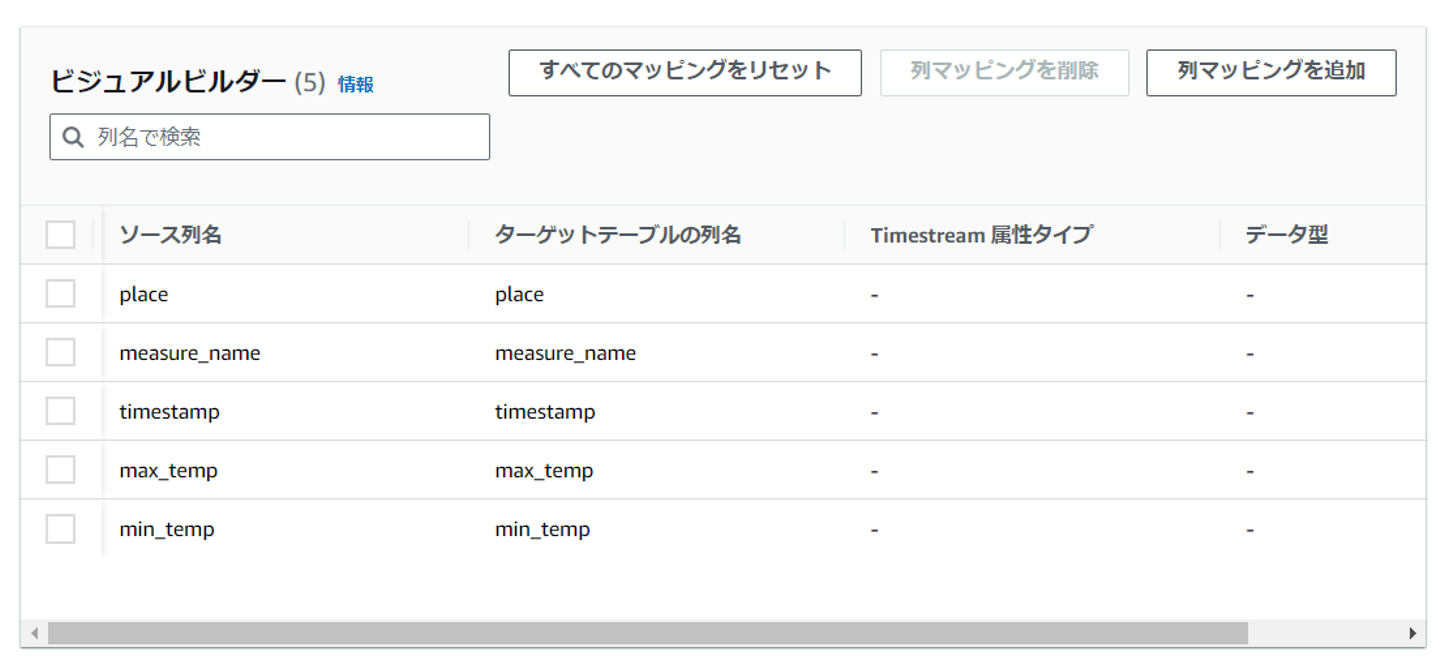Click 列マッピングを削除 button
1440x668 pixels.
pos(1004,73)
